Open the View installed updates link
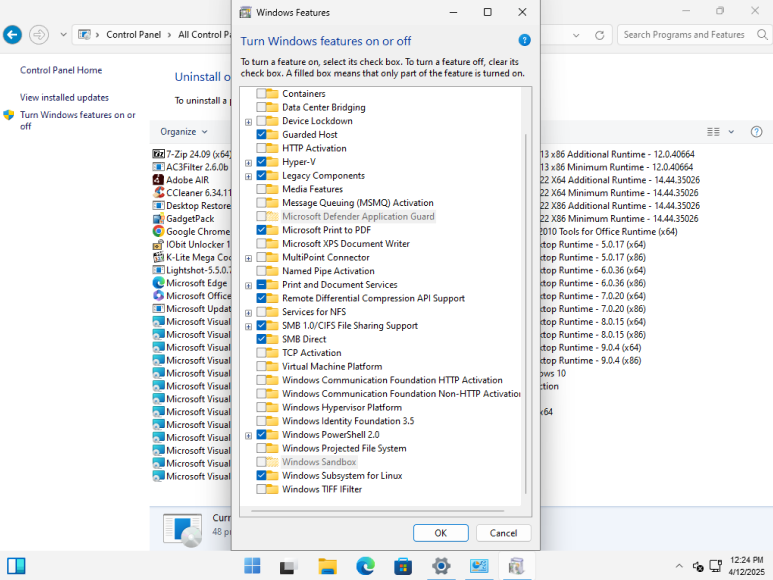Screen dimensions: 773x580 pyautogui.click(x=64, y=98)
